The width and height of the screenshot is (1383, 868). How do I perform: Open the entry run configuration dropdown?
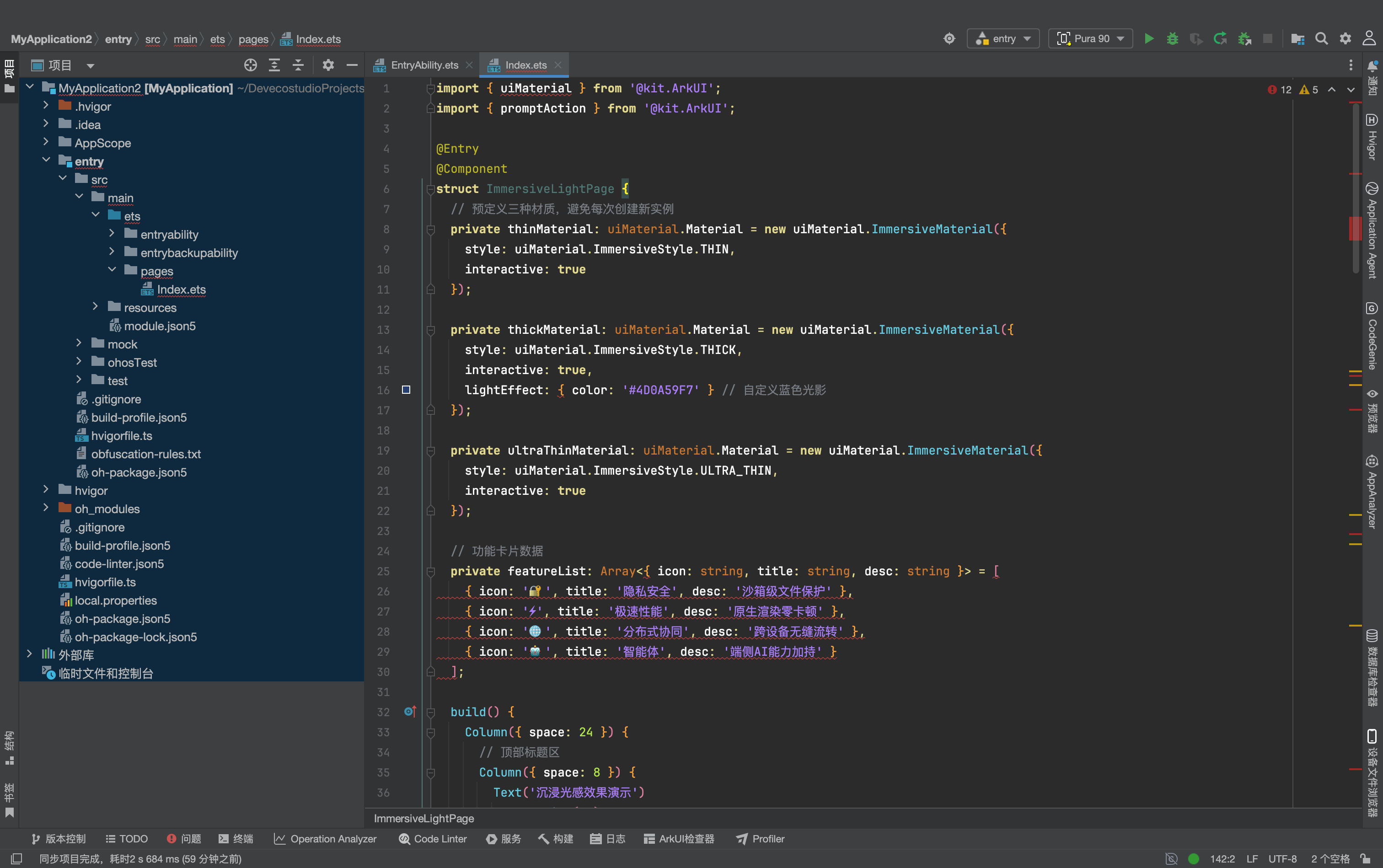pyautogui.click(x=1003, y=38)
